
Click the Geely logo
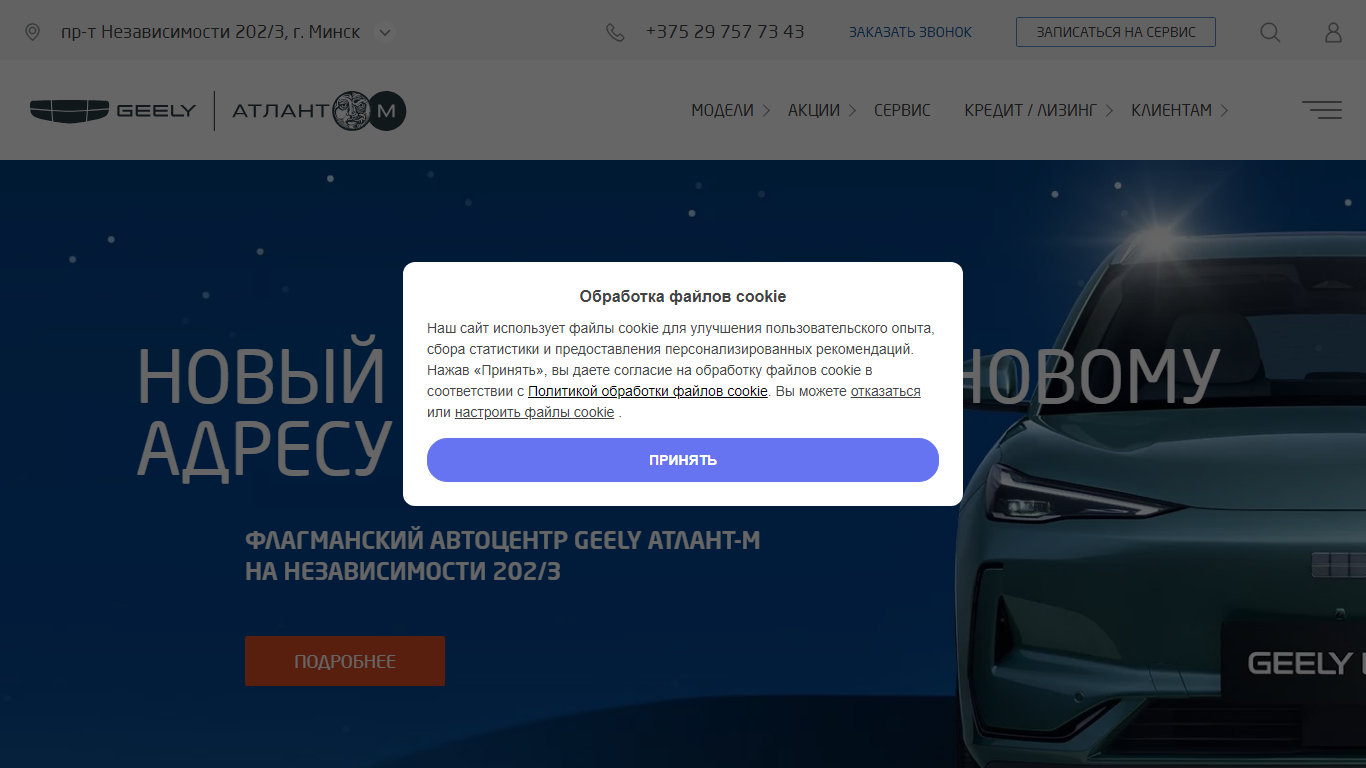tap(113, 110)
